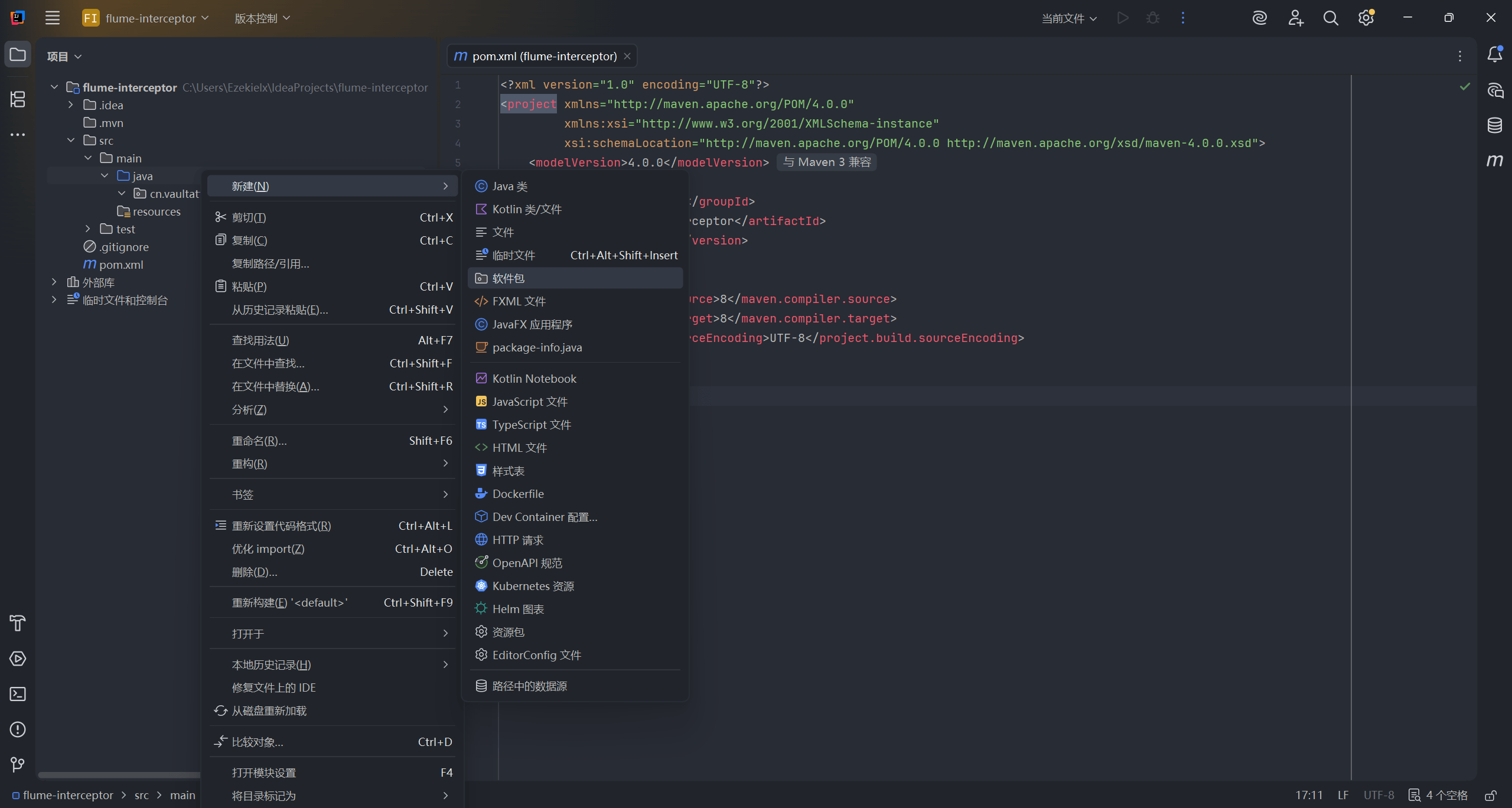
Task: Click UTF-8 encoding in status bar
Action: click(1379, 795)
